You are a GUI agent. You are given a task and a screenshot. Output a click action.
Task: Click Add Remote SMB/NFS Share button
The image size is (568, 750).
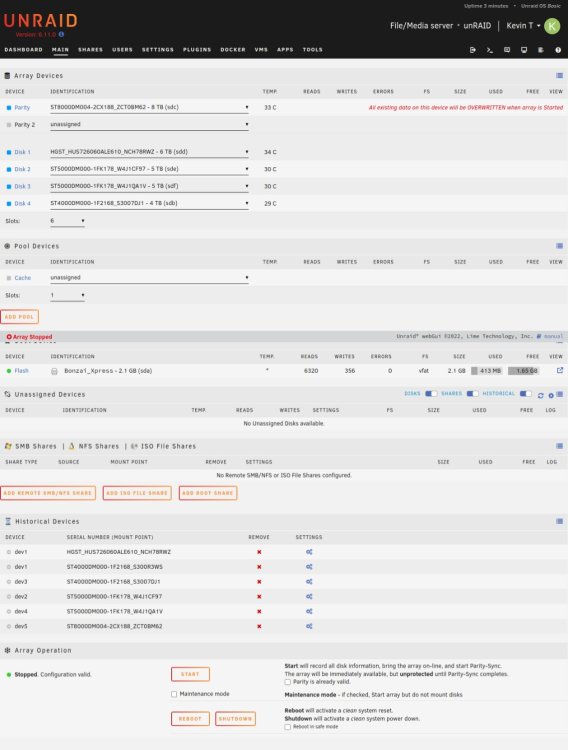(x=48, y=493)
